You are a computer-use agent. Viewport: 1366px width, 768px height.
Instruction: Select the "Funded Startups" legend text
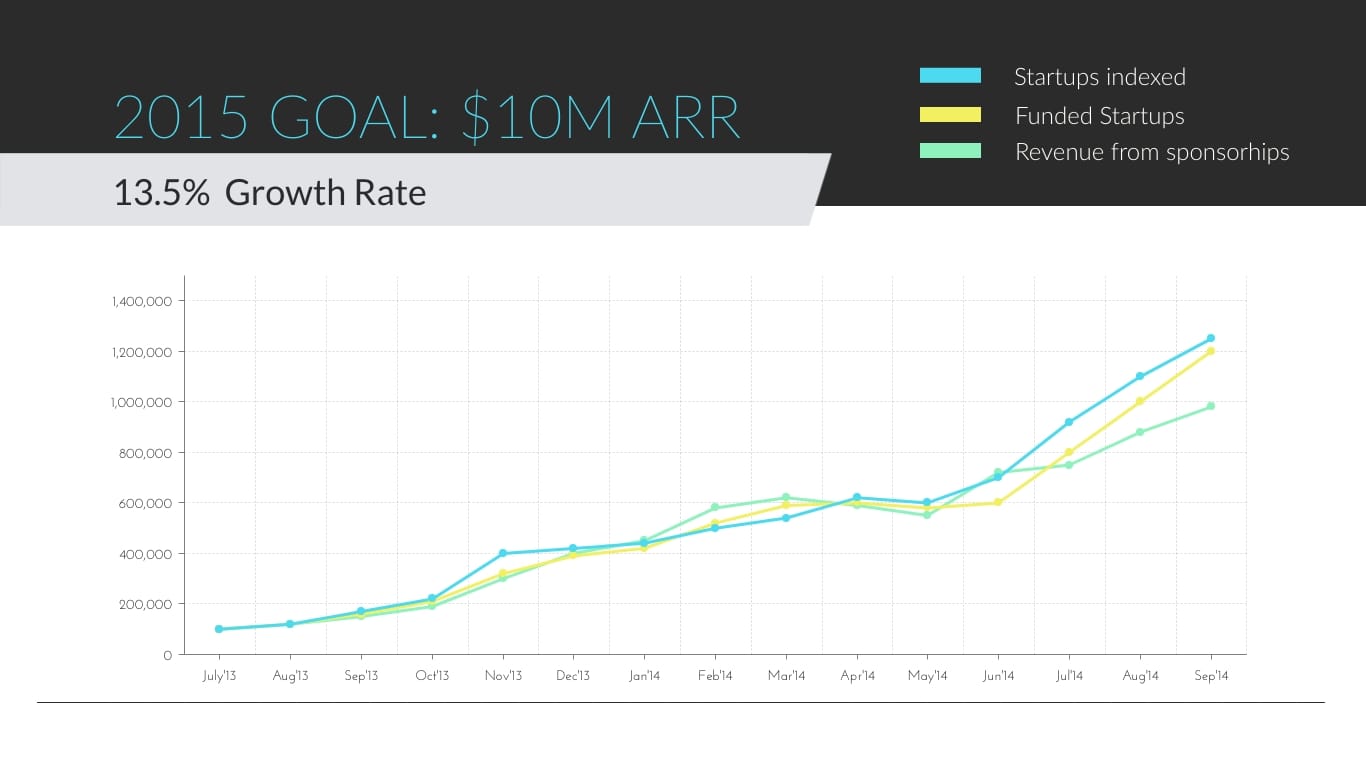(1099, 116)
